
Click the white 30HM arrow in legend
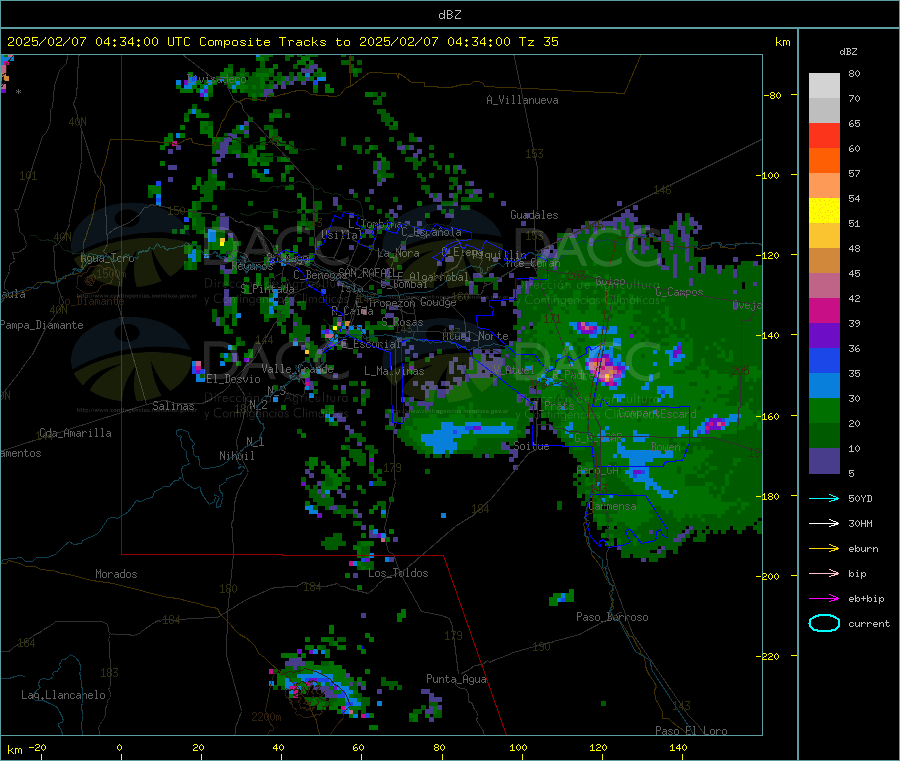point(824,523)
